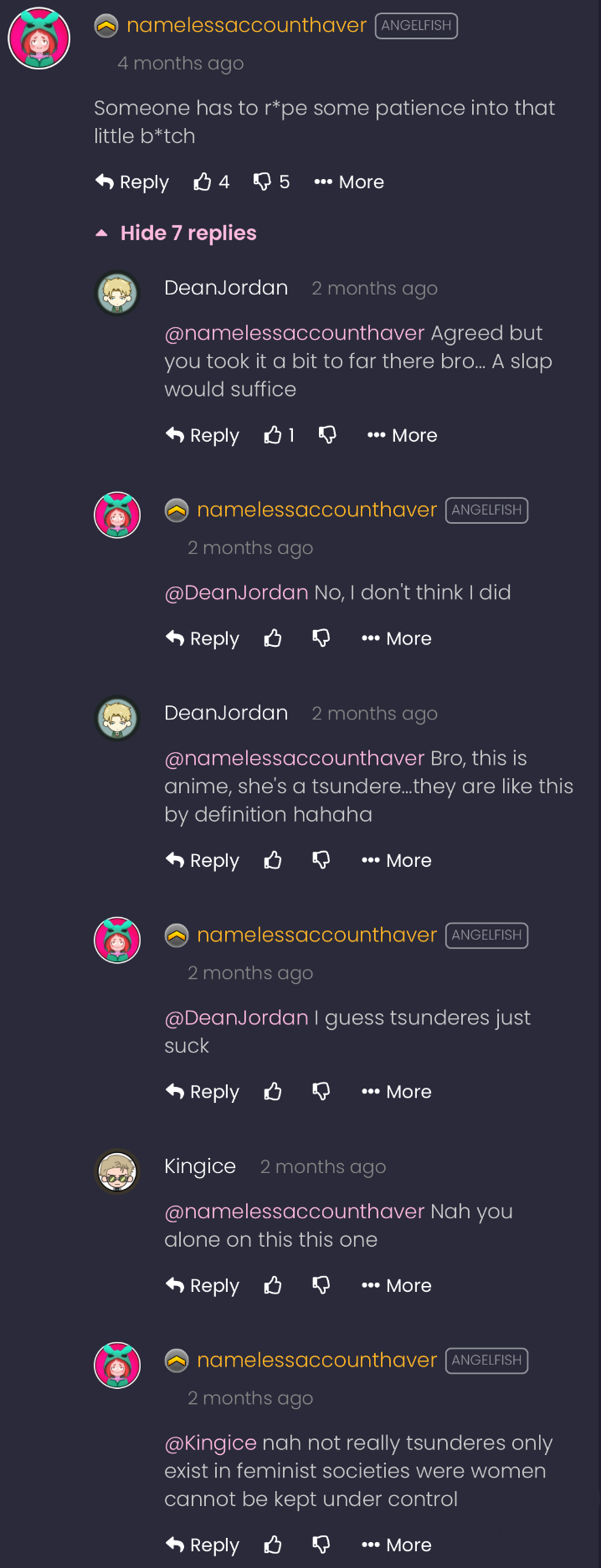Thumbs up the last reply to Kingice
Screen dimensions: 601x1568
273,1545
